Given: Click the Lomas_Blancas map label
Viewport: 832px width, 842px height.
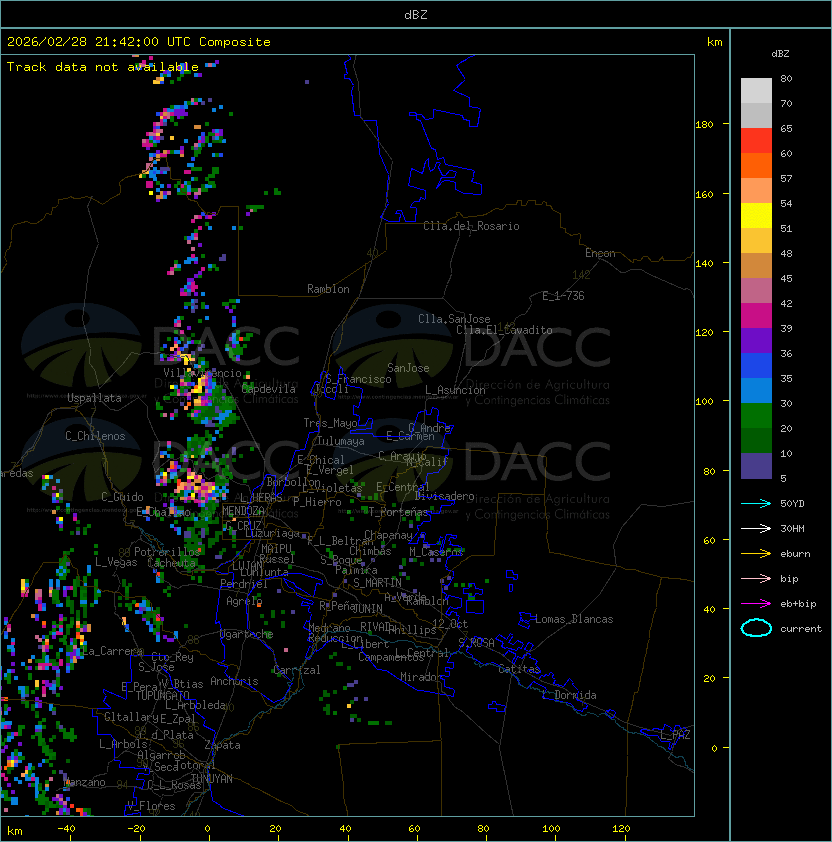Looking at the screenshot, I should coord(574,619).
